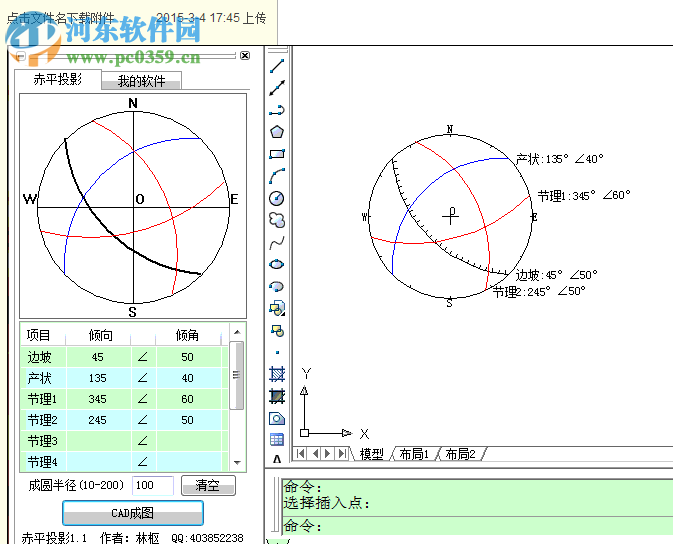This screenshot has height=544, width=673.
Task: Click the table scrollbar up arrow
Action: (x=237, y=332)
